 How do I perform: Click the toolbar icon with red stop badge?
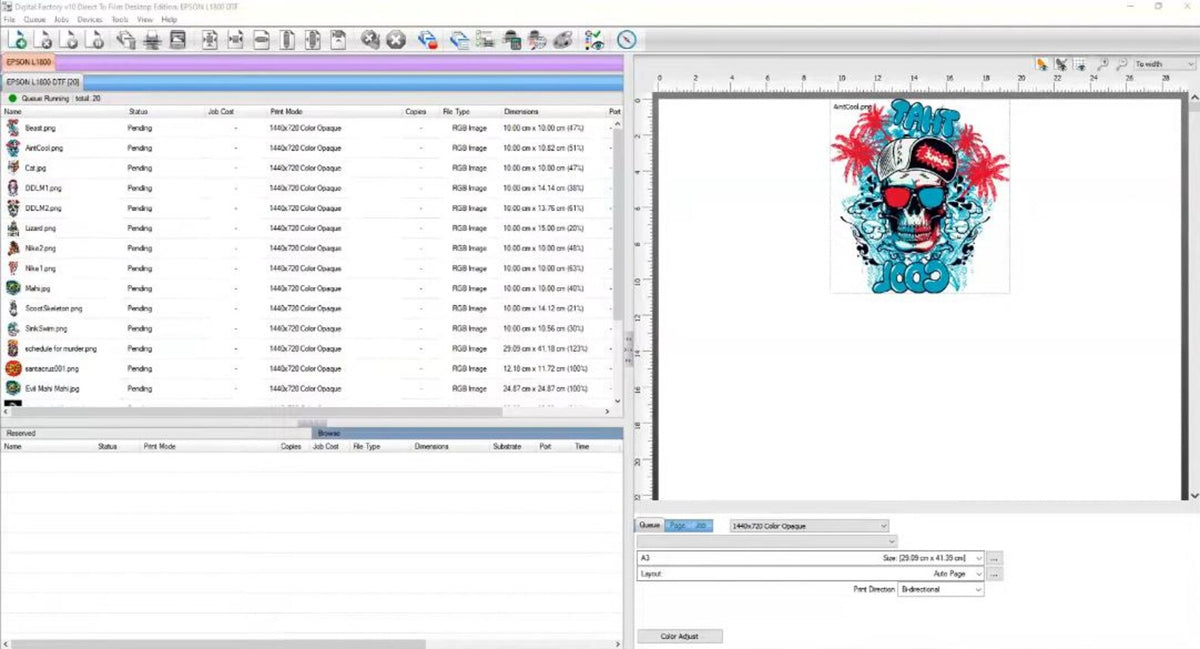tap(427, 40)
